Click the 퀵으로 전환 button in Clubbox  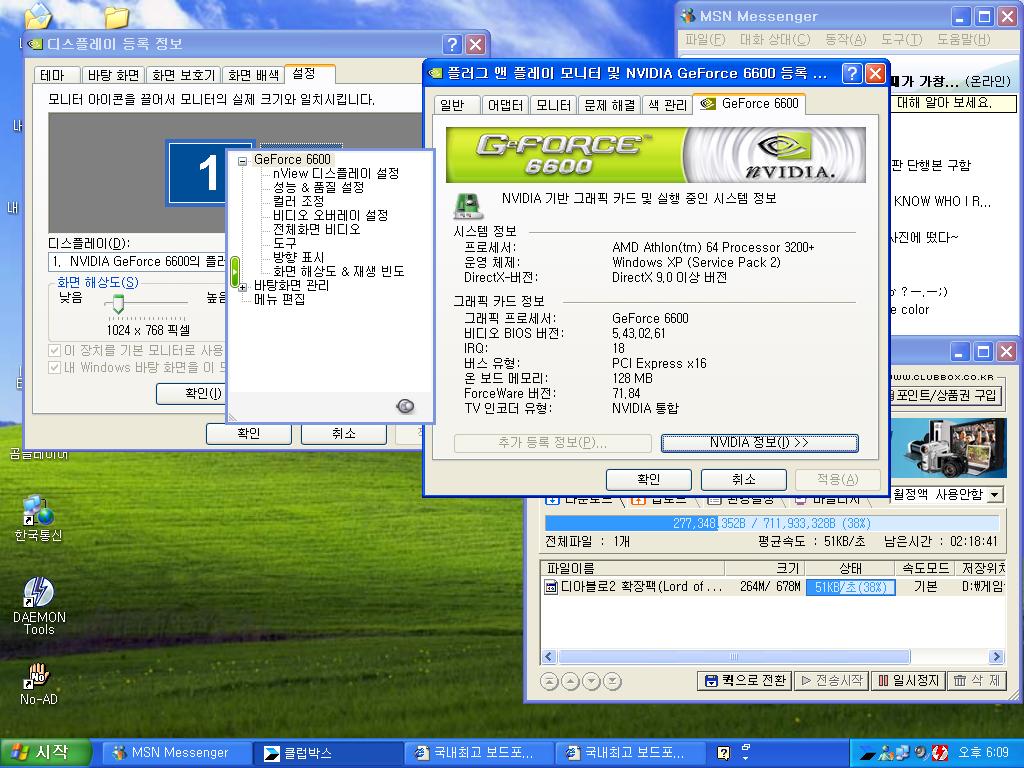coord(744,680)
